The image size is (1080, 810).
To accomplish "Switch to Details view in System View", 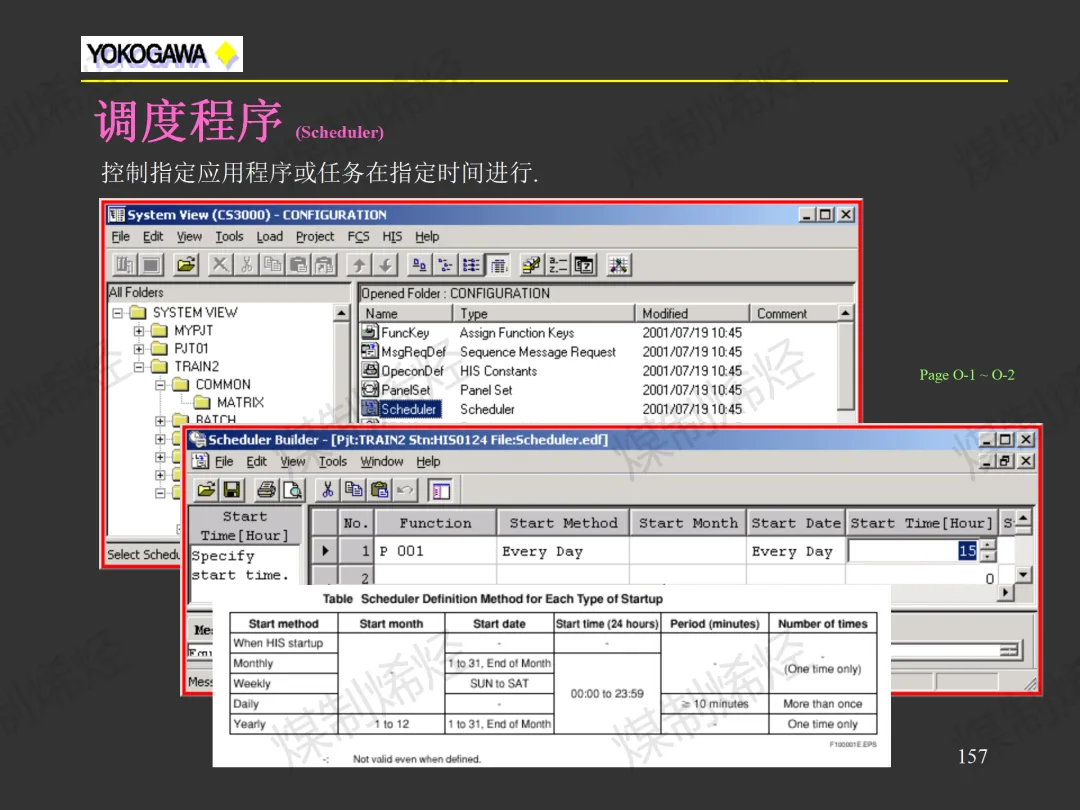I will click(x=497, y=264).
